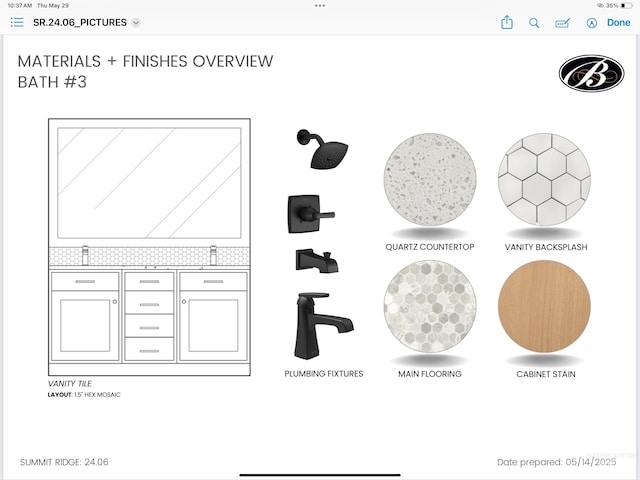
Task: Tap the Date prepared: 05/14/2025 text
Action: coord(557,462)
